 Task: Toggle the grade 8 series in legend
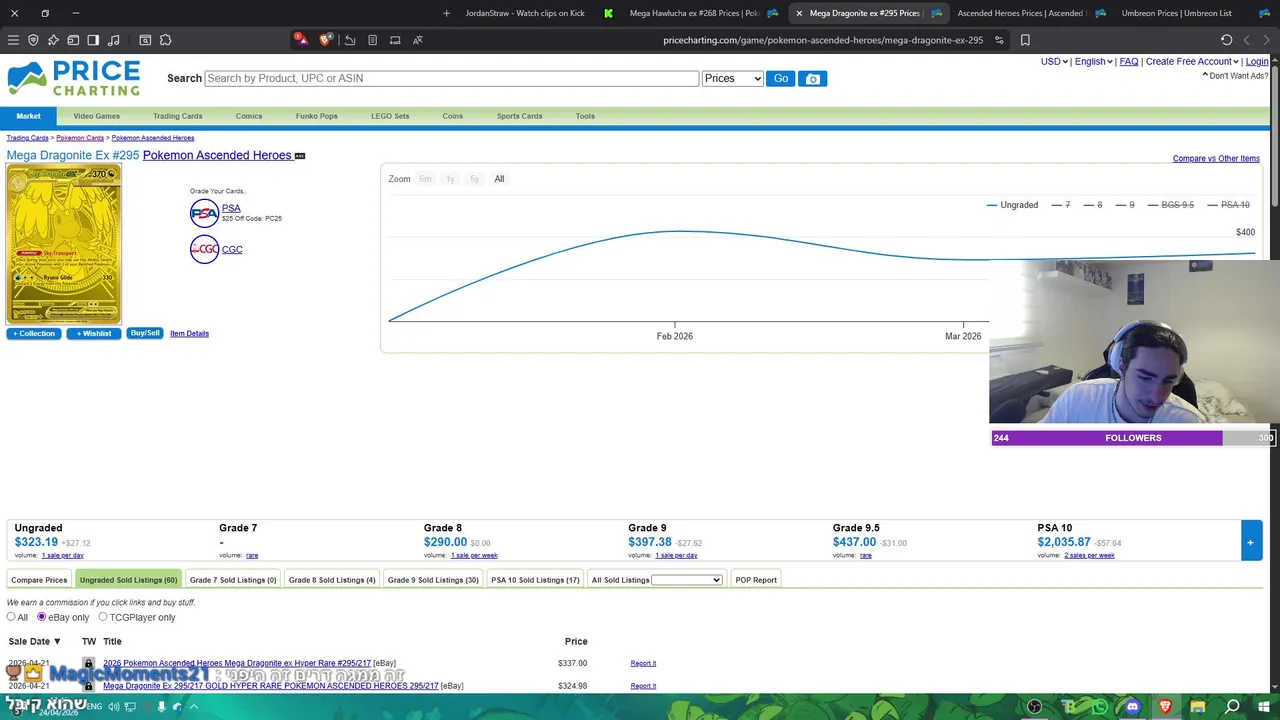(x=1093, y=205)
